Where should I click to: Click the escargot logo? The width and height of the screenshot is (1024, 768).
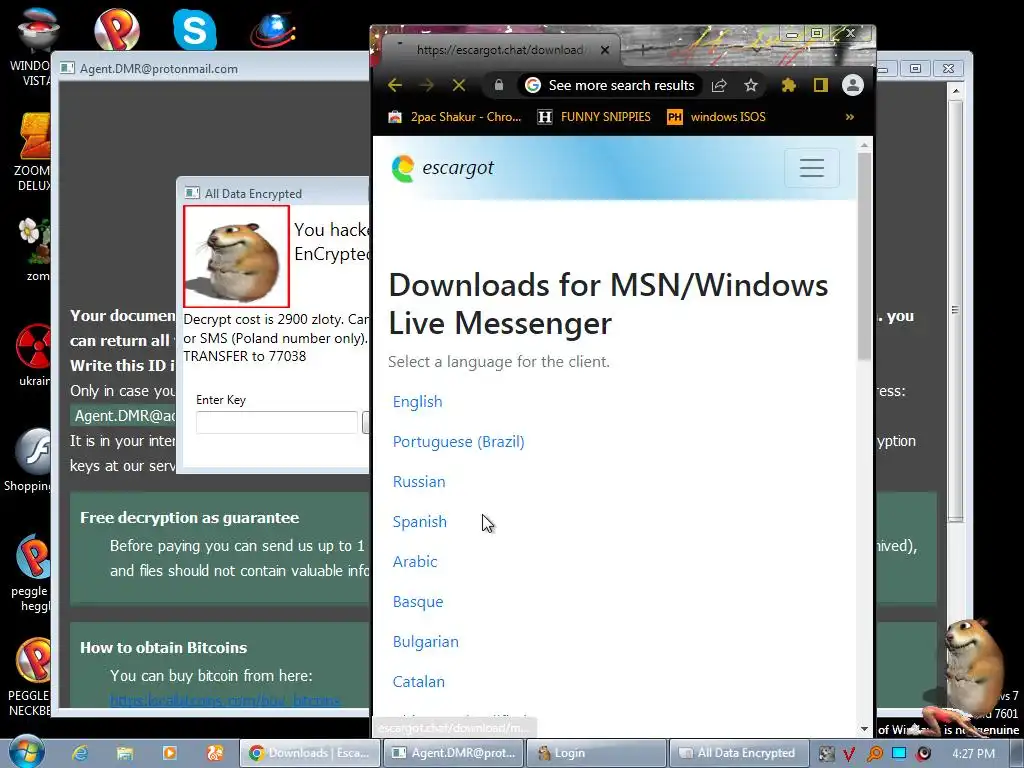pos(442,168)
